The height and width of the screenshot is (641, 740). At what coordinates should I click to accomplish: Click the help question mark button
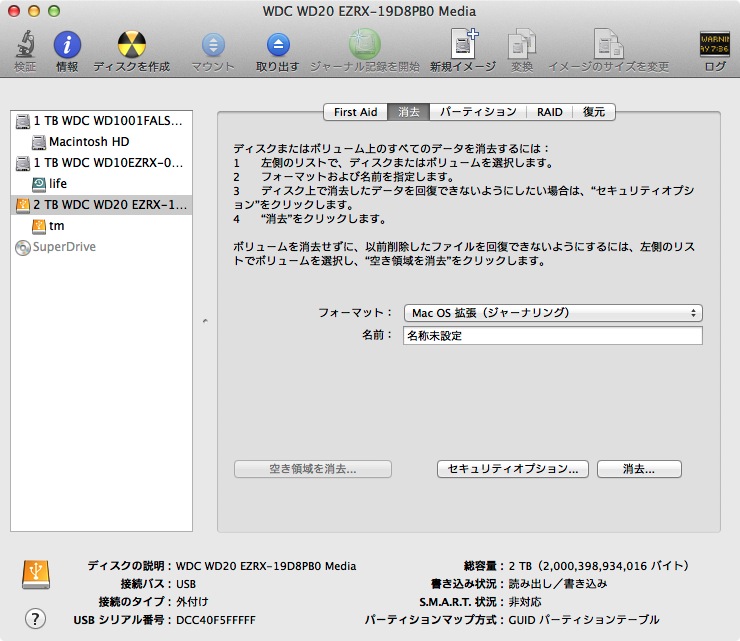(x=36, y=619)
